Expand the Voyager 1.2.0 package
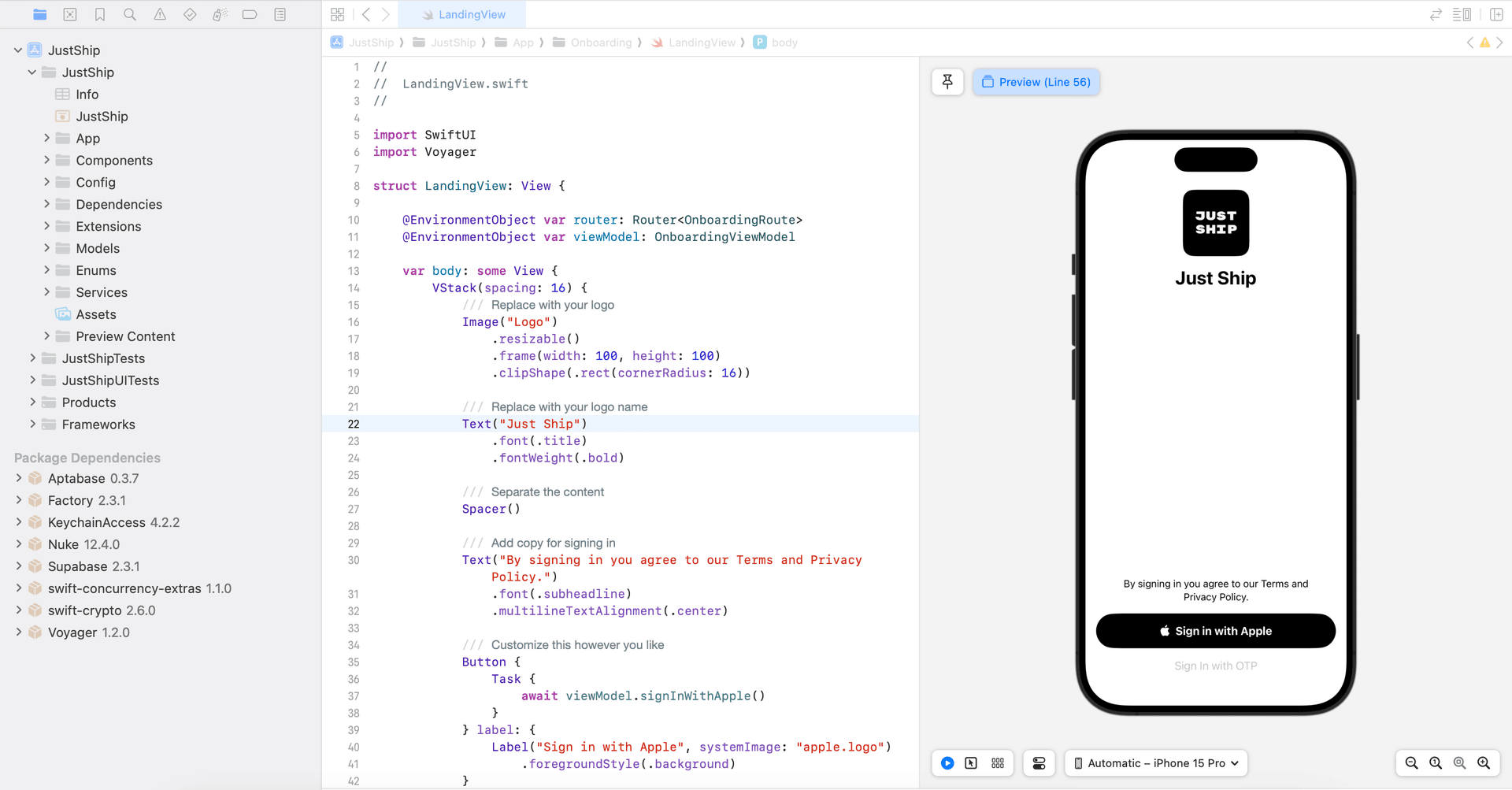Viewport: 1512px width, 790px height. [x=18, y=632]
